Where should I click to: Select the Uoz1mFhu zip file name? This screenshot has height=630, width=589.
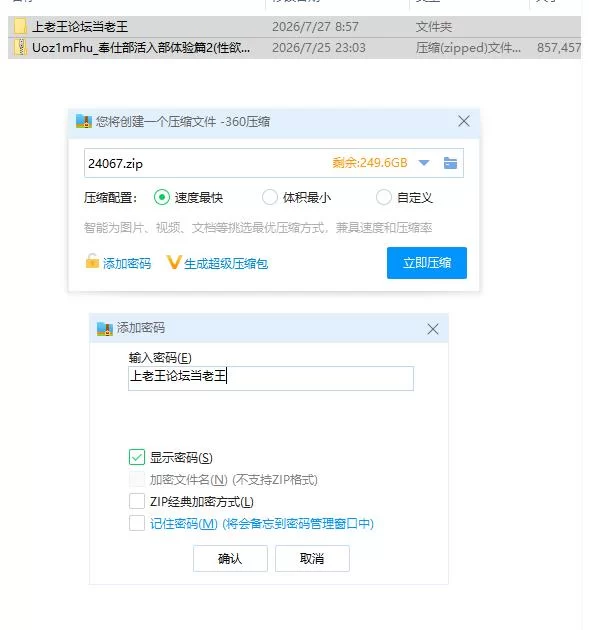tap(141, 47)
